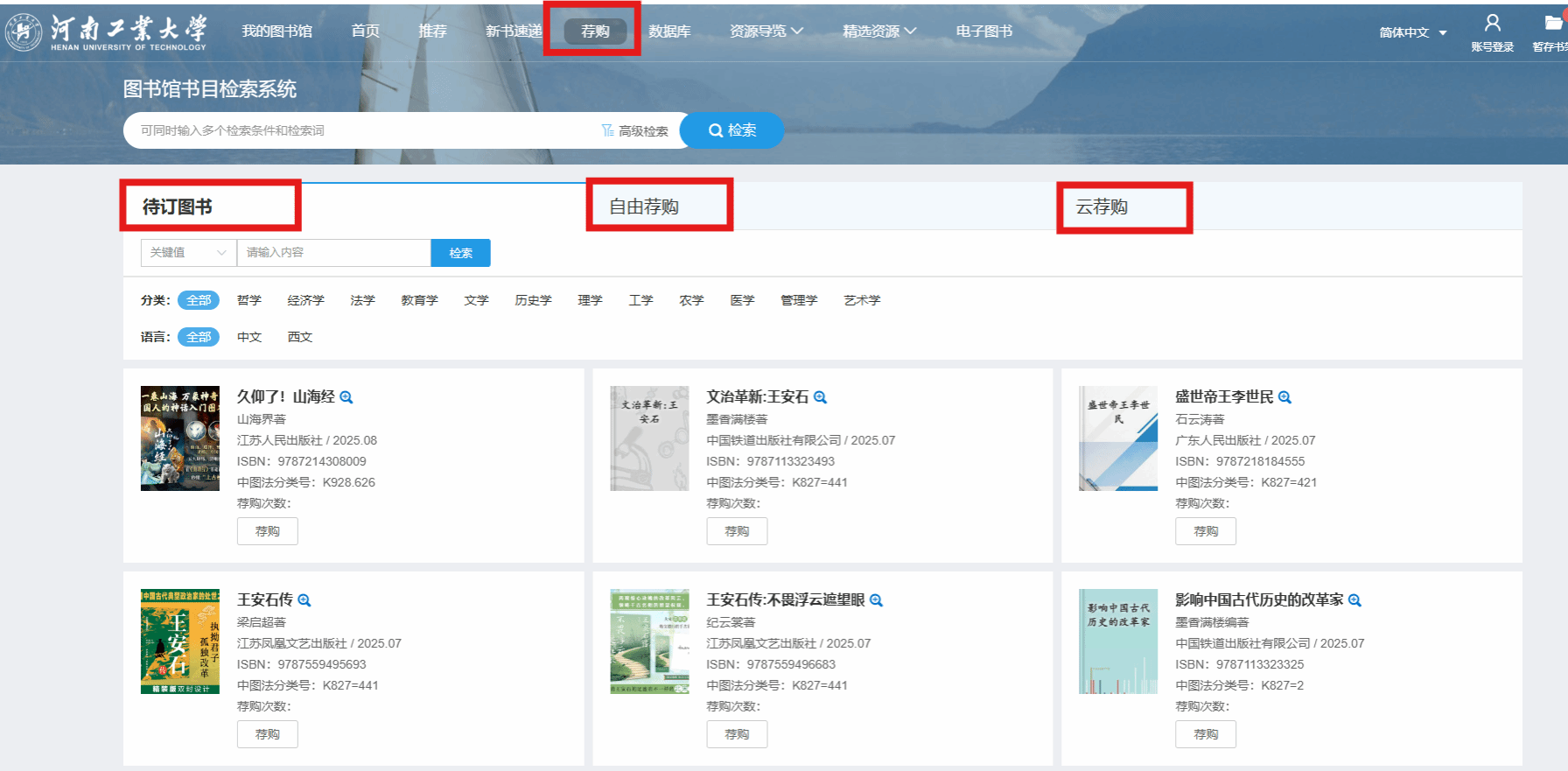Open advanced search (高级检索) filter icon
Viewport: 1568px width, 771px height.
click(x=608, y=130)
